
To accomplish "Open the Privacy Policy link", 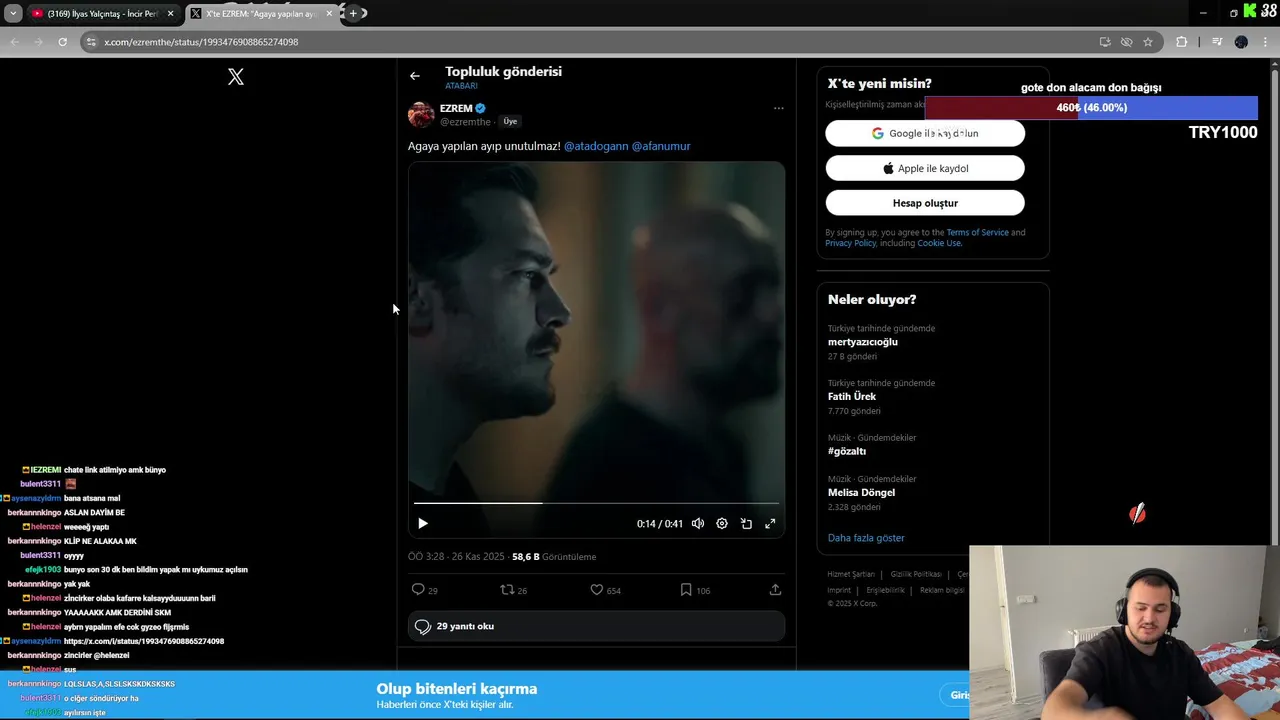I will click(851, 243).
